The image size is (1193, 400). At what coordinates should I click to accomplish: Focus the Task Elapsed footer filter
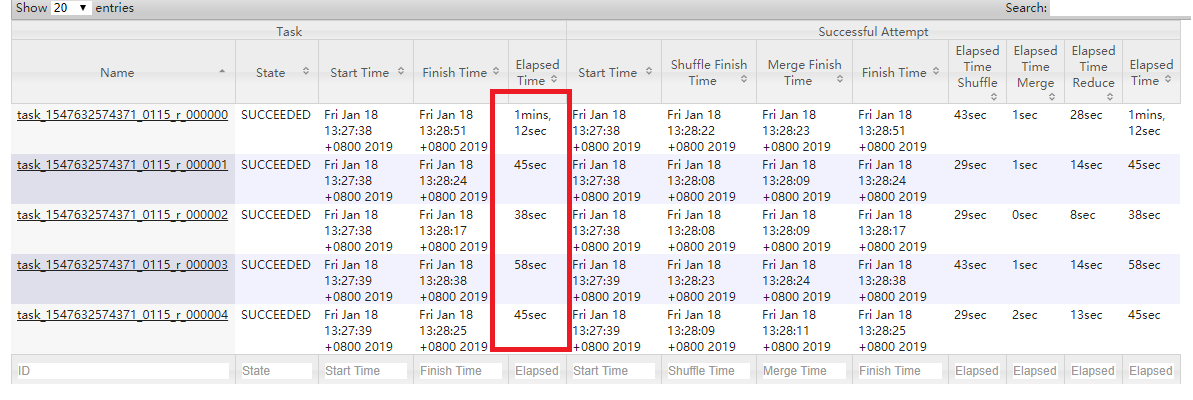point(537,371)
